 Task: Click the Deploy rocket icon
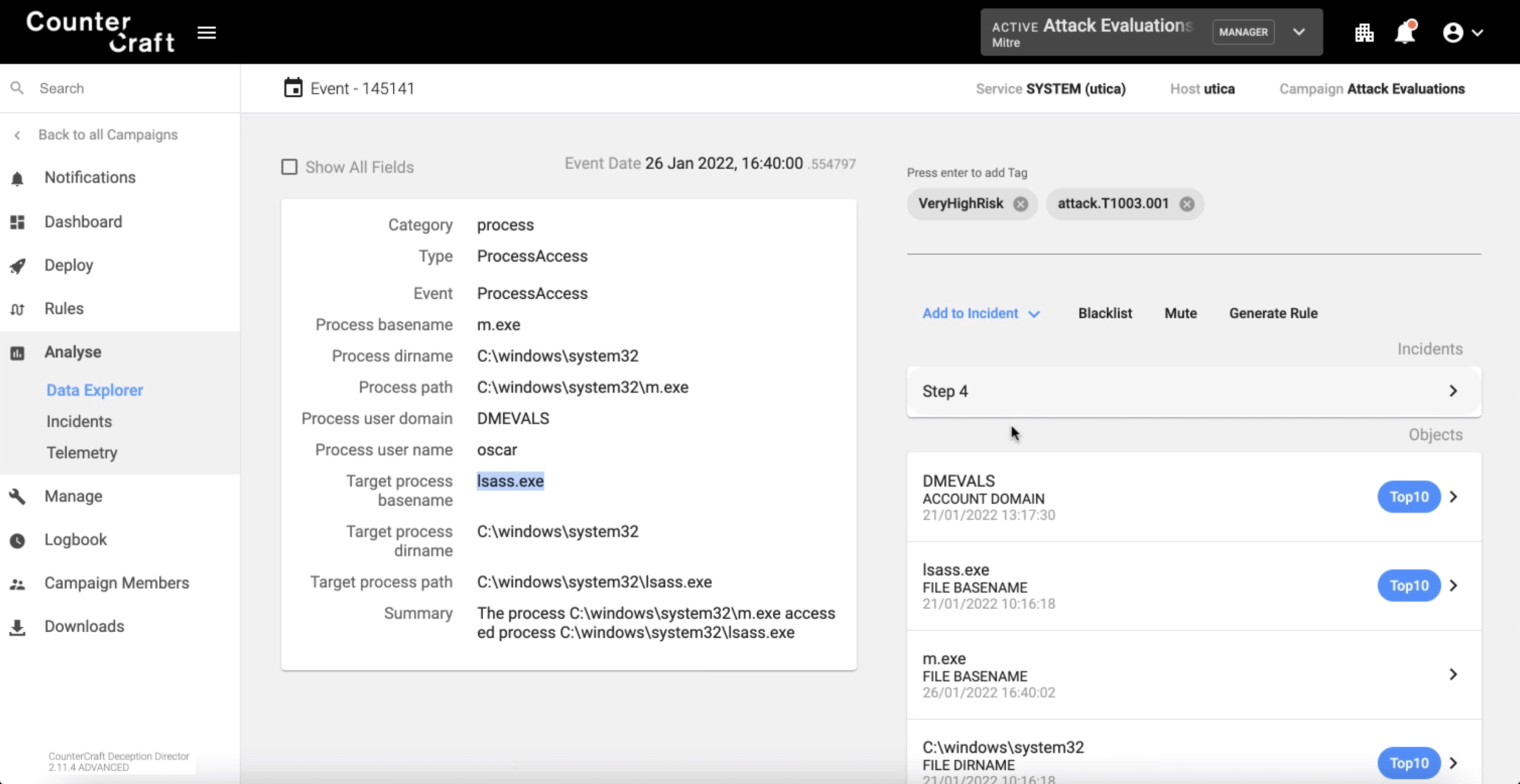[18, 266]
